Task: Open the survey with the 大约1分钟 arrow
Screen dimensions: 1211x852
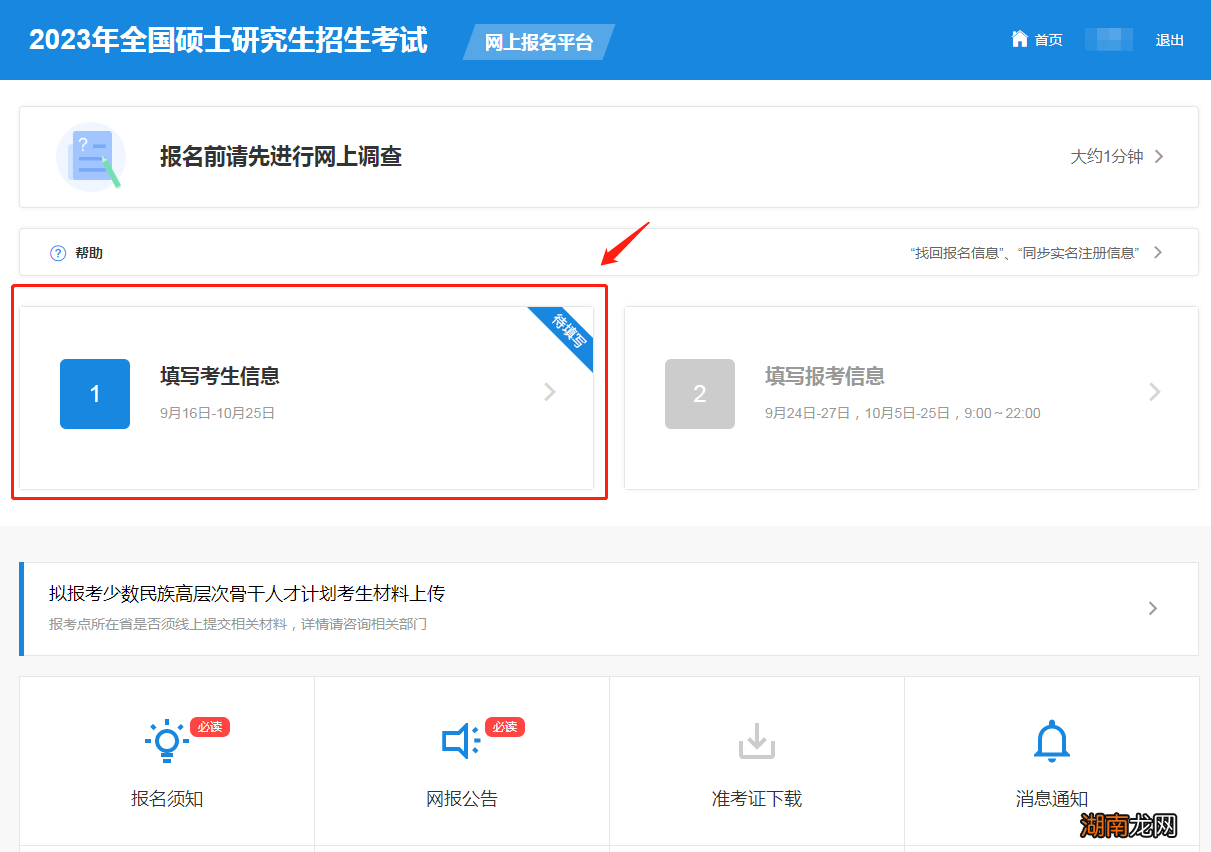Action: coord(1158,157)
